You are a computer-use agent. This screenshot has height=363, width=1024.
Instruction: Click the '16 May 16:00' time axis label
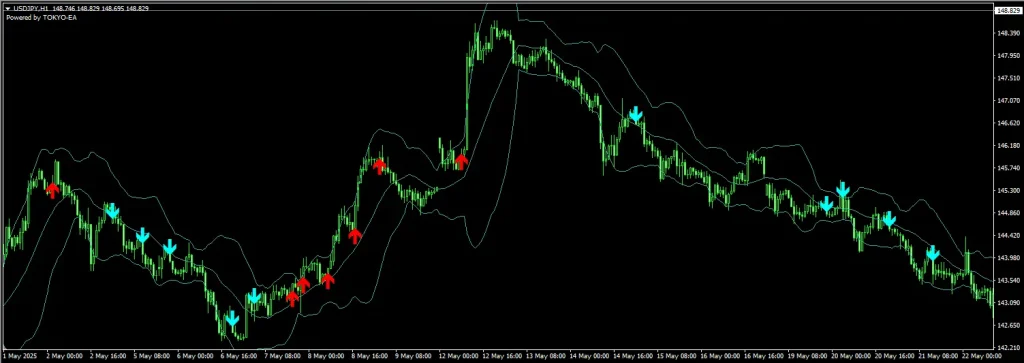point(763,356)
